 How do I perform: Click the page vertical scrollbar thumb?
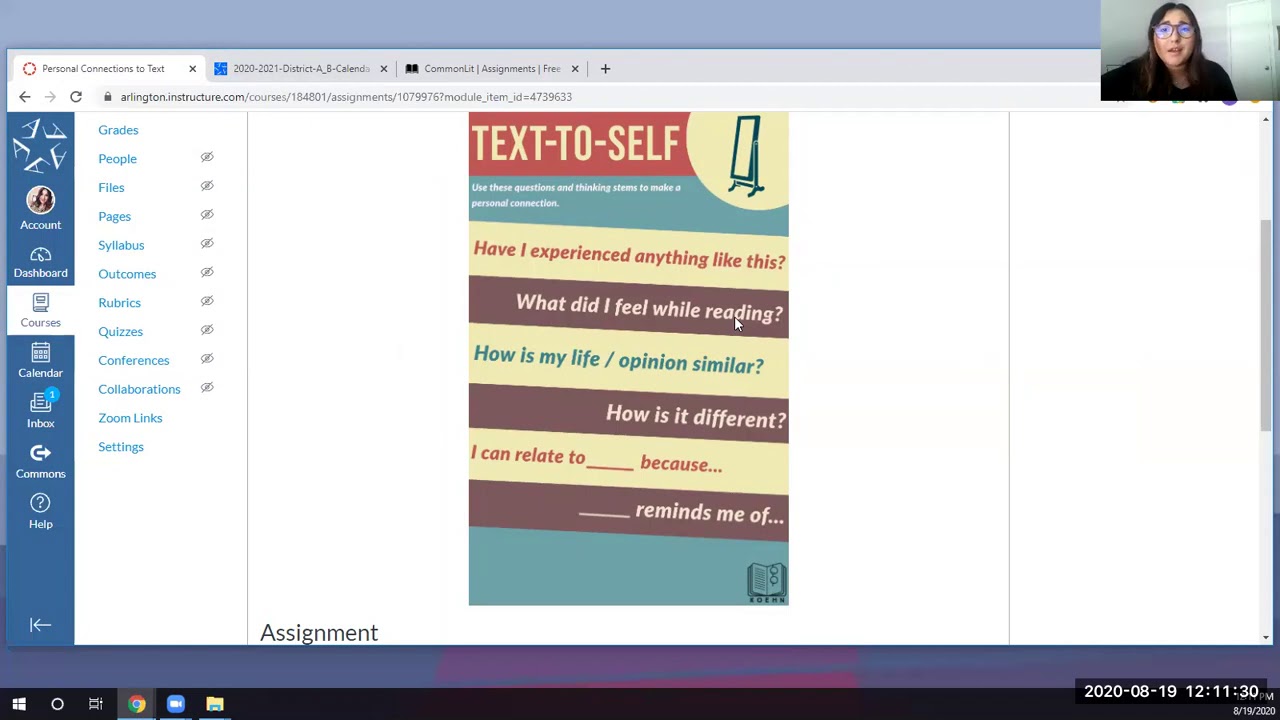tap(1266, 325)
